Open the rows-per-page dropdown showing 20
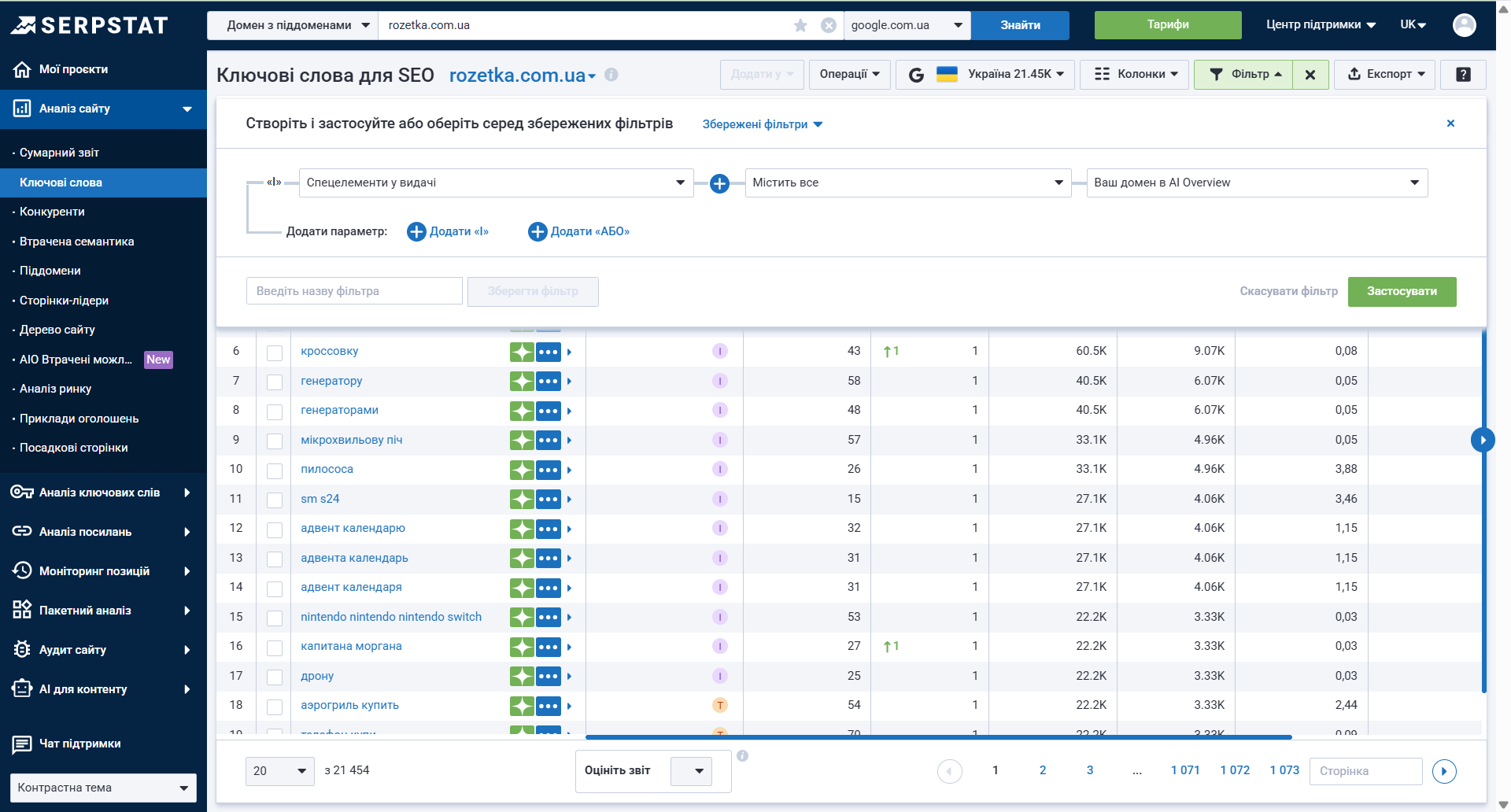Viewport: 1511px width, 812px height. click(x=279, y=771)
